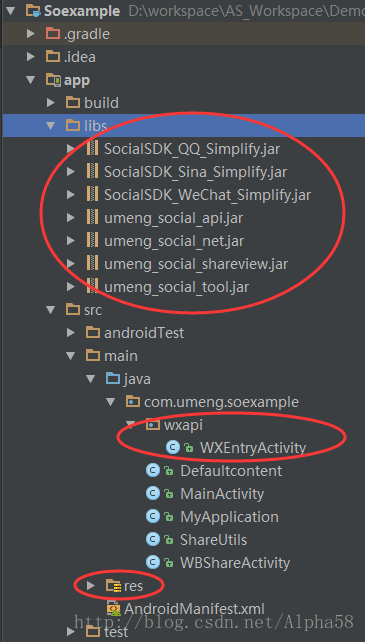Click the red .gradle folder icon

tap(53, 33)
